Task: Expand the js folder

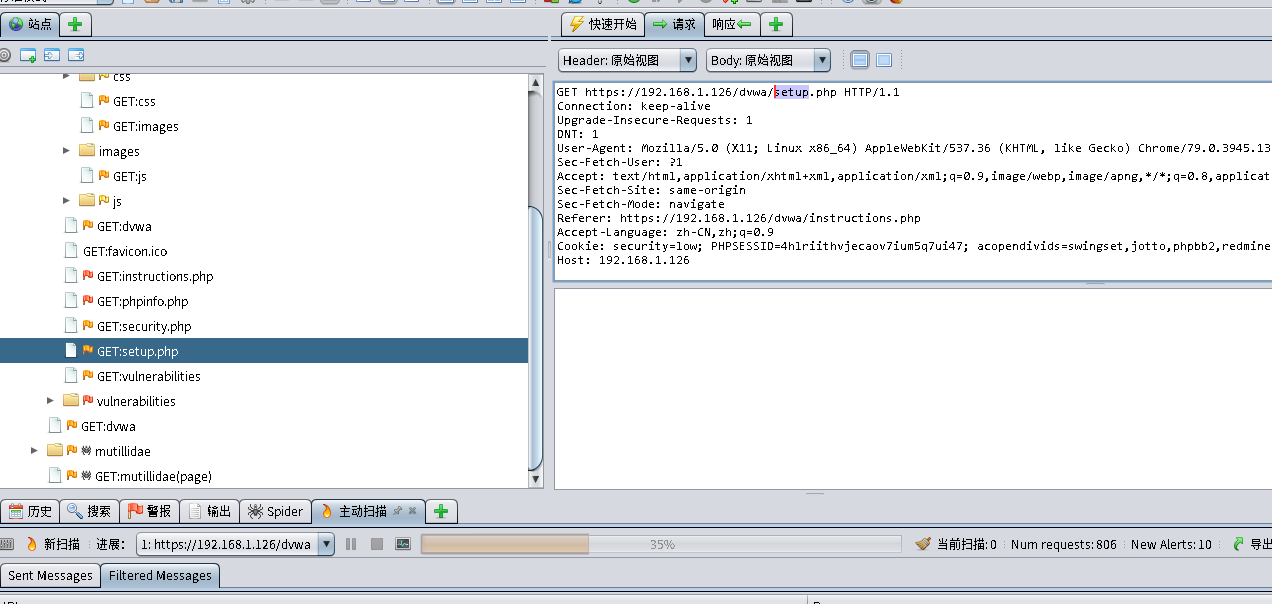Action: [67, 201]
